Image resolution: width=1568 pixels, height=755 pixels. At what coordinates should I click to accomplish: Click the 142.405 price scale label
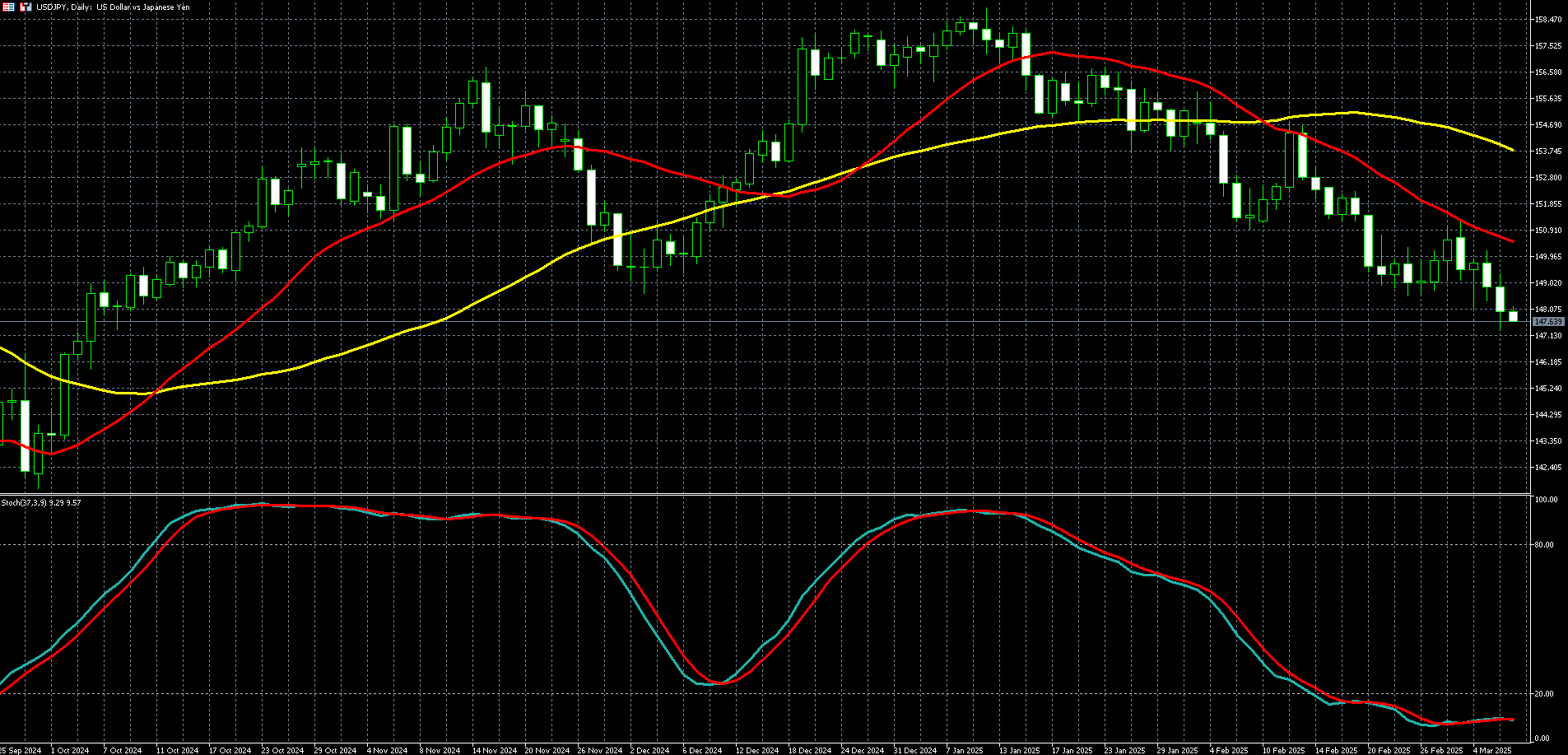pyautogui.click(x=1548, y=468)
